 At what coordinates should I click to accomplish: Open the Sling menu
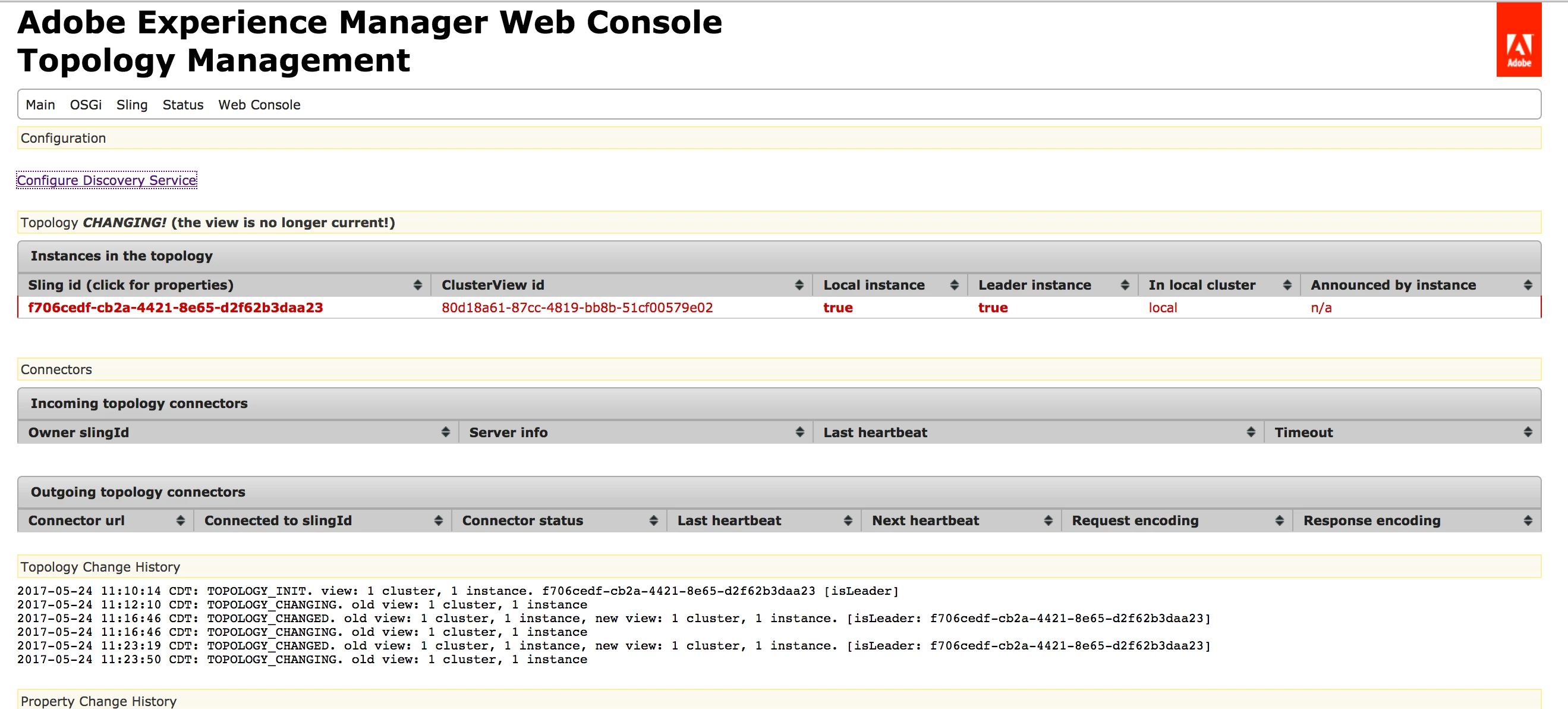click(x=132, y=105)
